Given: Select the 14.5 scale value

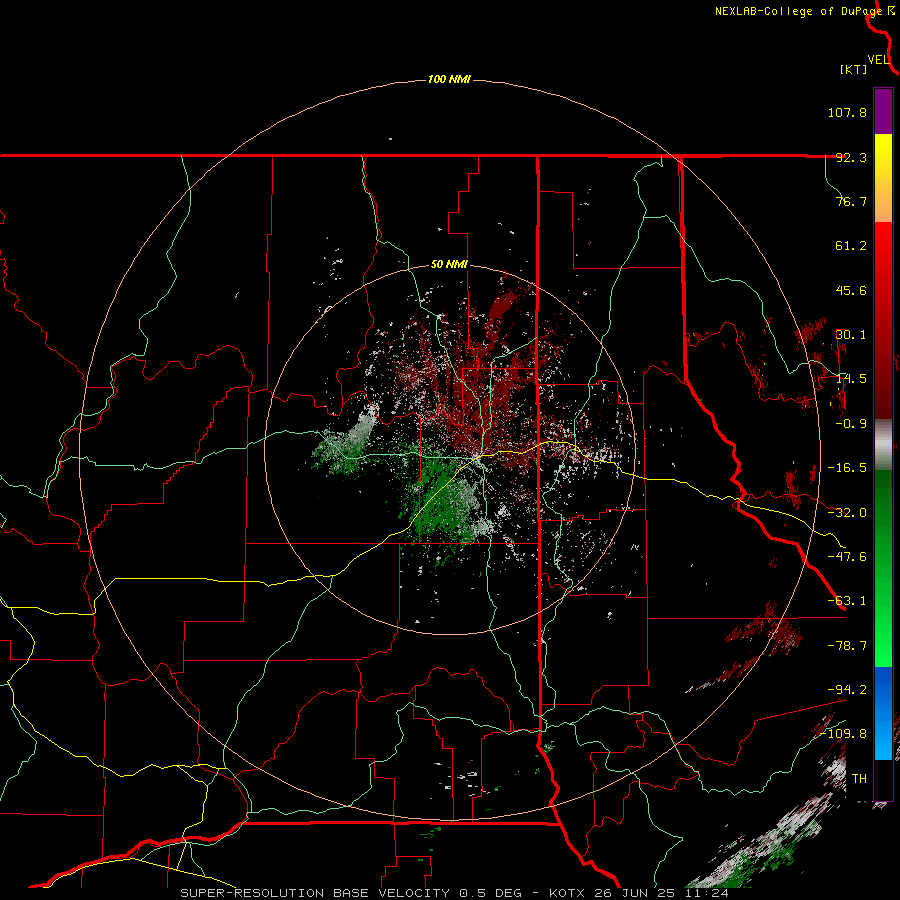Looking at the screenshot, I should pos(851,379).
